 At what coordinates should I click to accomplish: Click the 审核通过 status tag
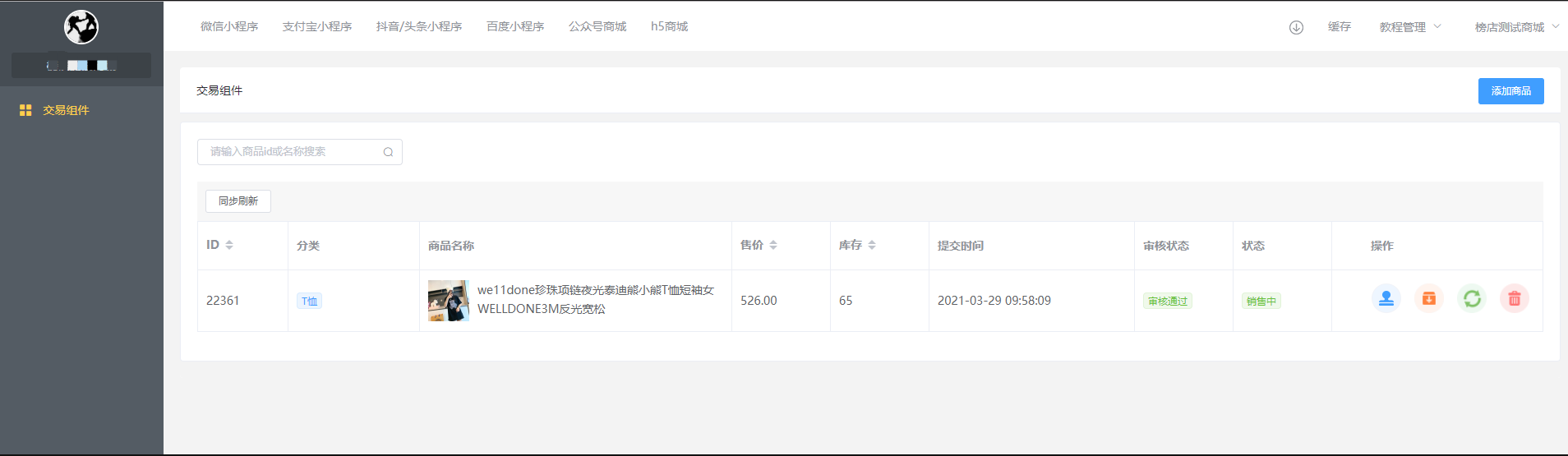click(x=1168, y=302)
